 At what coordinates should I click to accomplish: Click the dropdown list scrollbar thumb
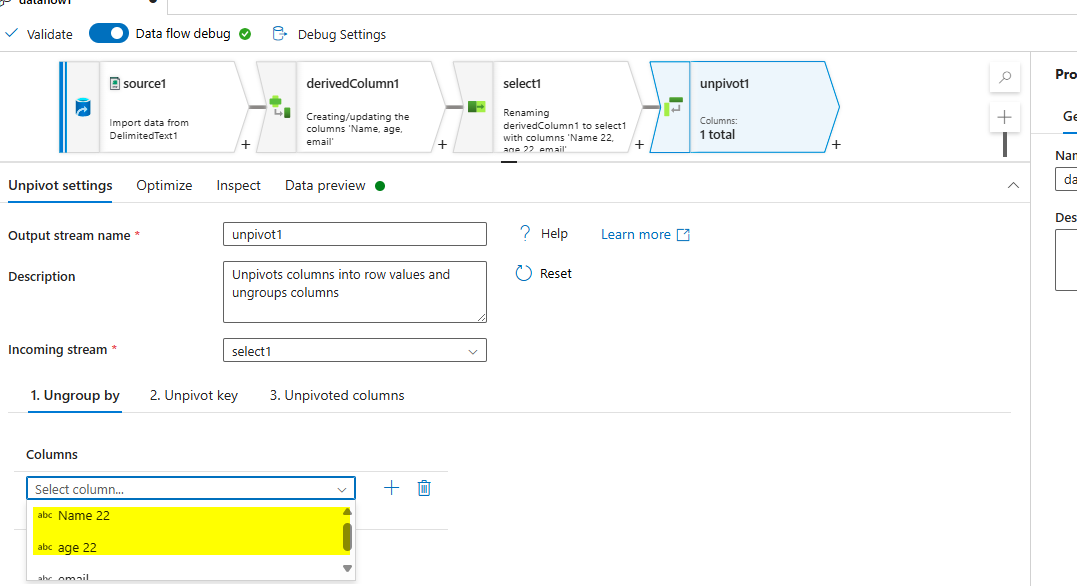(347, 537)
